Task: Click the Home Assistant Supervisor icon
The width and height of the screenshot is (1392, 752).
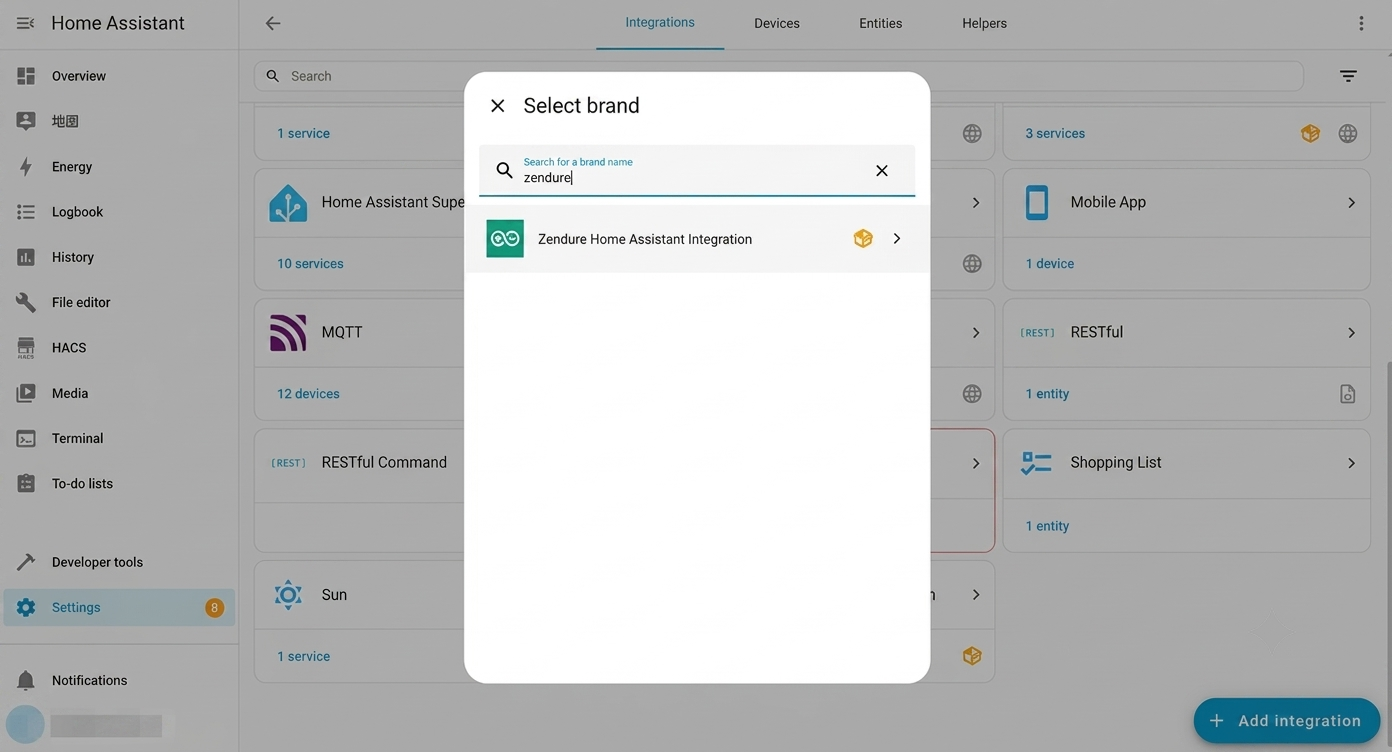Action: 288,203
